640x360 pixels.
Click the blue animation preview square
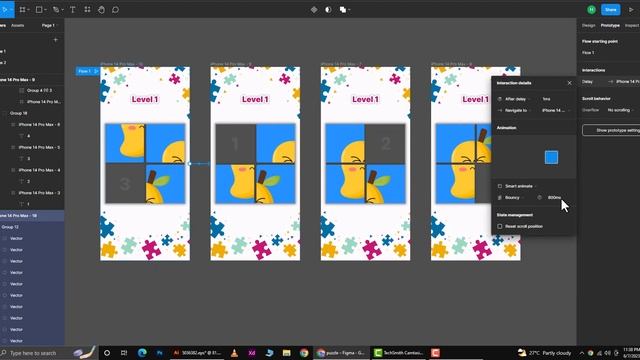coord(551,158)
